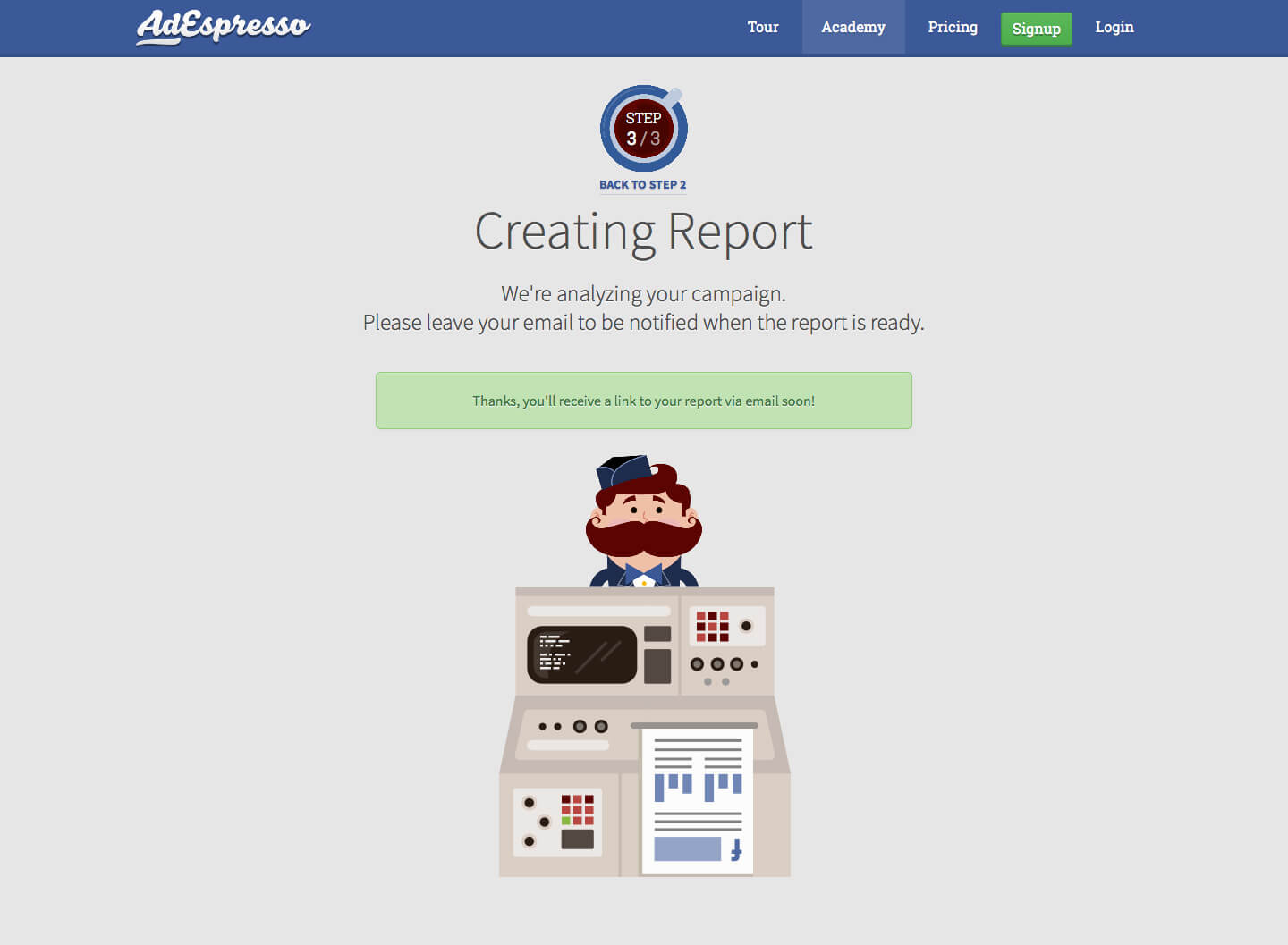
Task: Click the lower-left red keypad with green key
Action: (578, 810)
